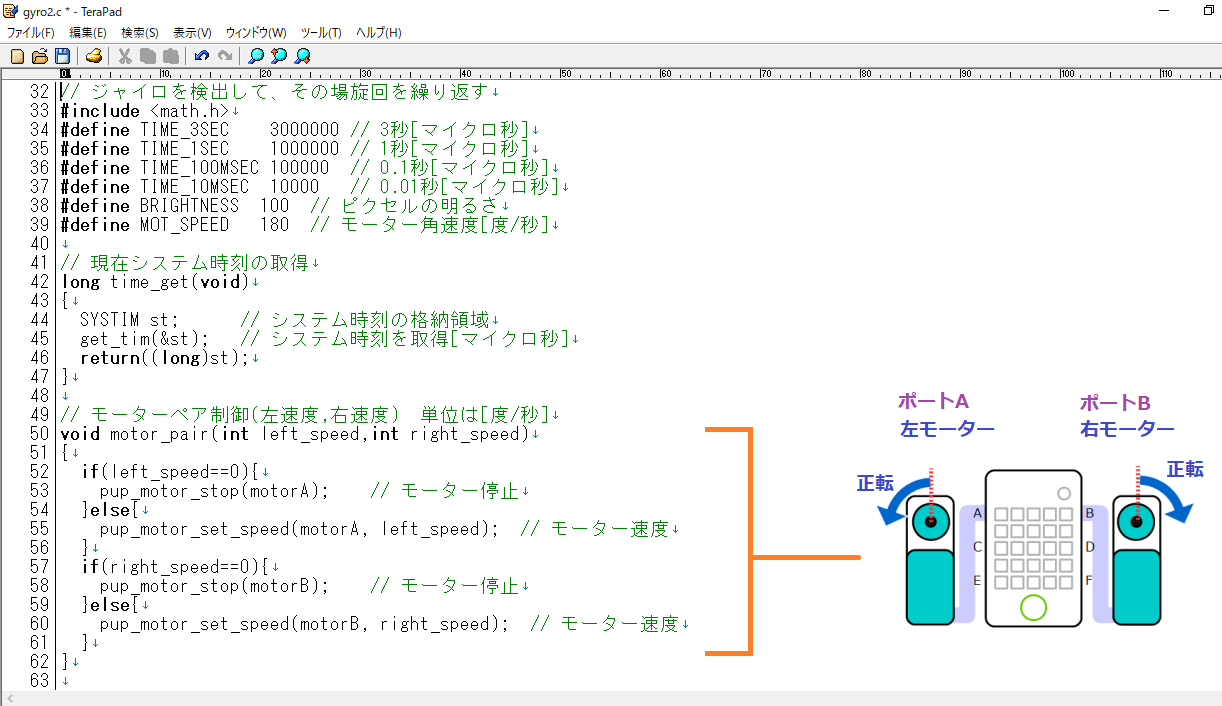
Task: Select line number 50 in gutter
Action: pos(39,434)
